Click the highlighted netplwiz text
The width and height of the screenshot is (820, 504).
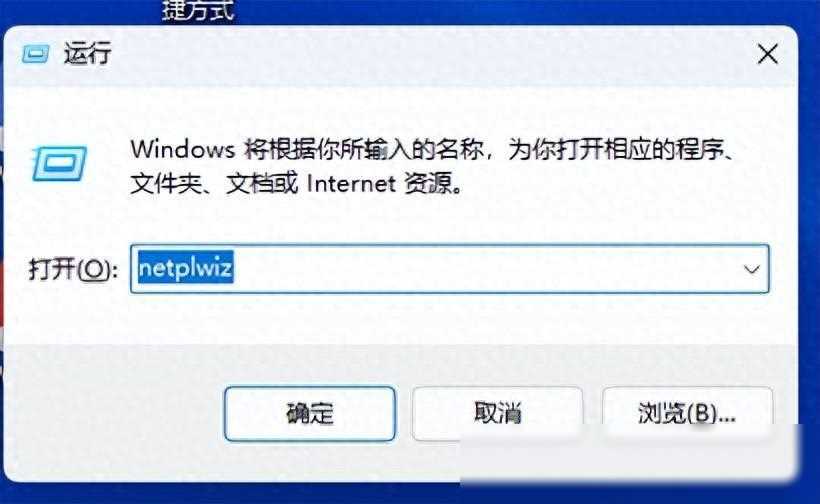pos(185,268)
